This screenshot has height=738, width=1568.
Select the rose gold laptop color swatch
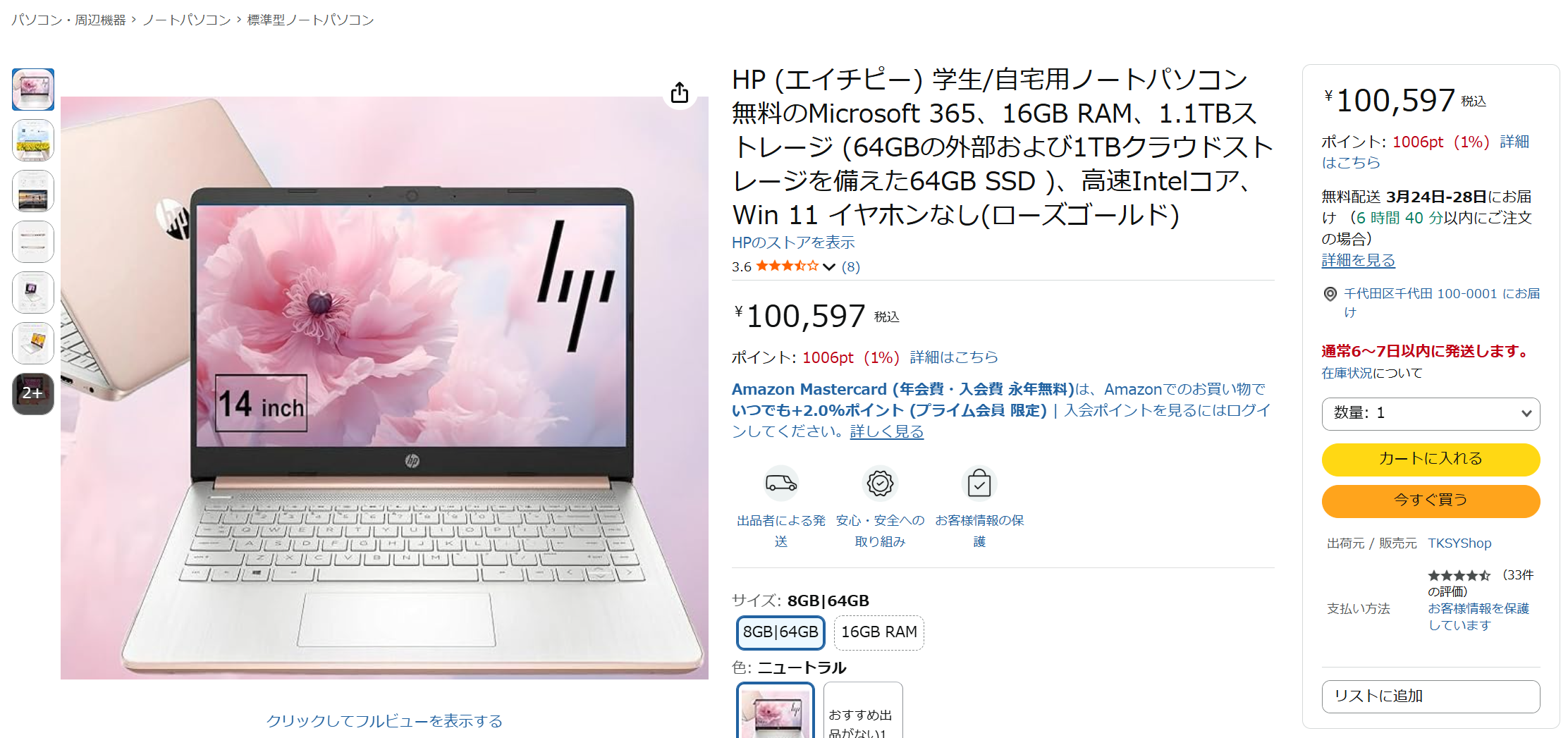tap(775, 711)
